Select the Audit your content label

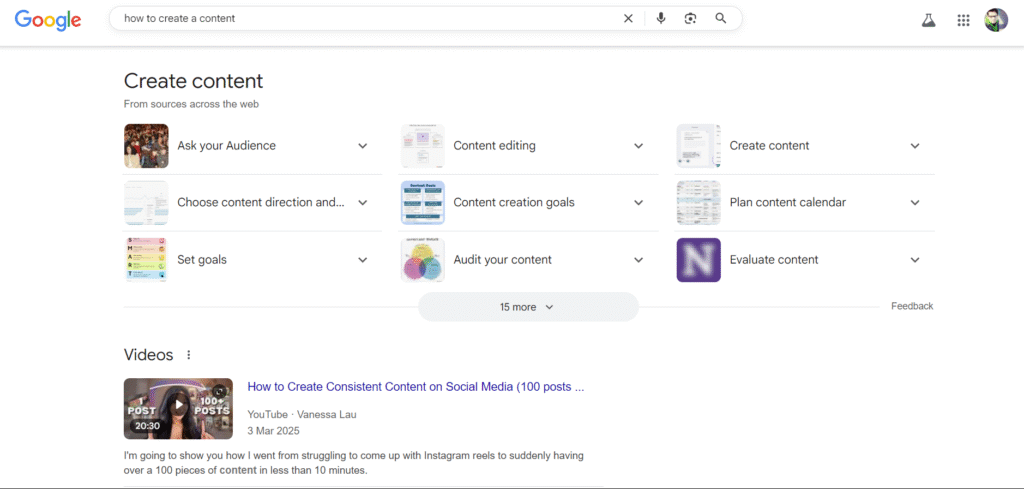[x=503, y=260]
